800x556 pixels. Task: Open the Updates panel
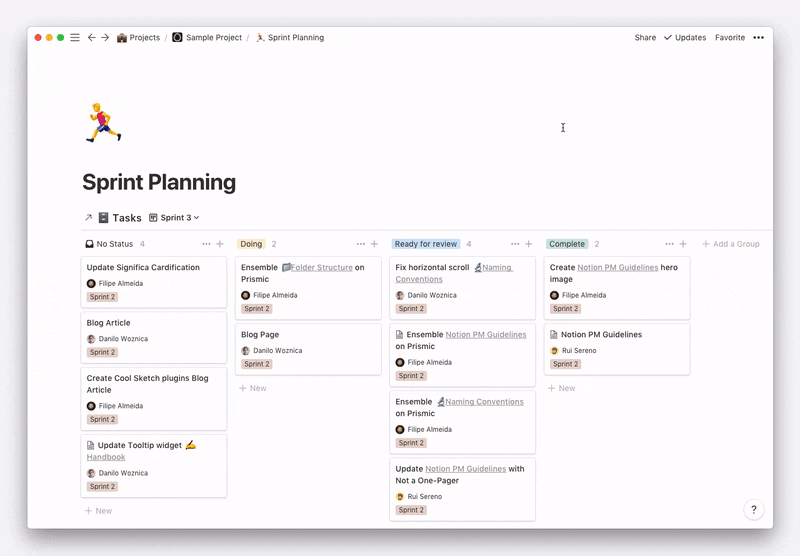685,37
